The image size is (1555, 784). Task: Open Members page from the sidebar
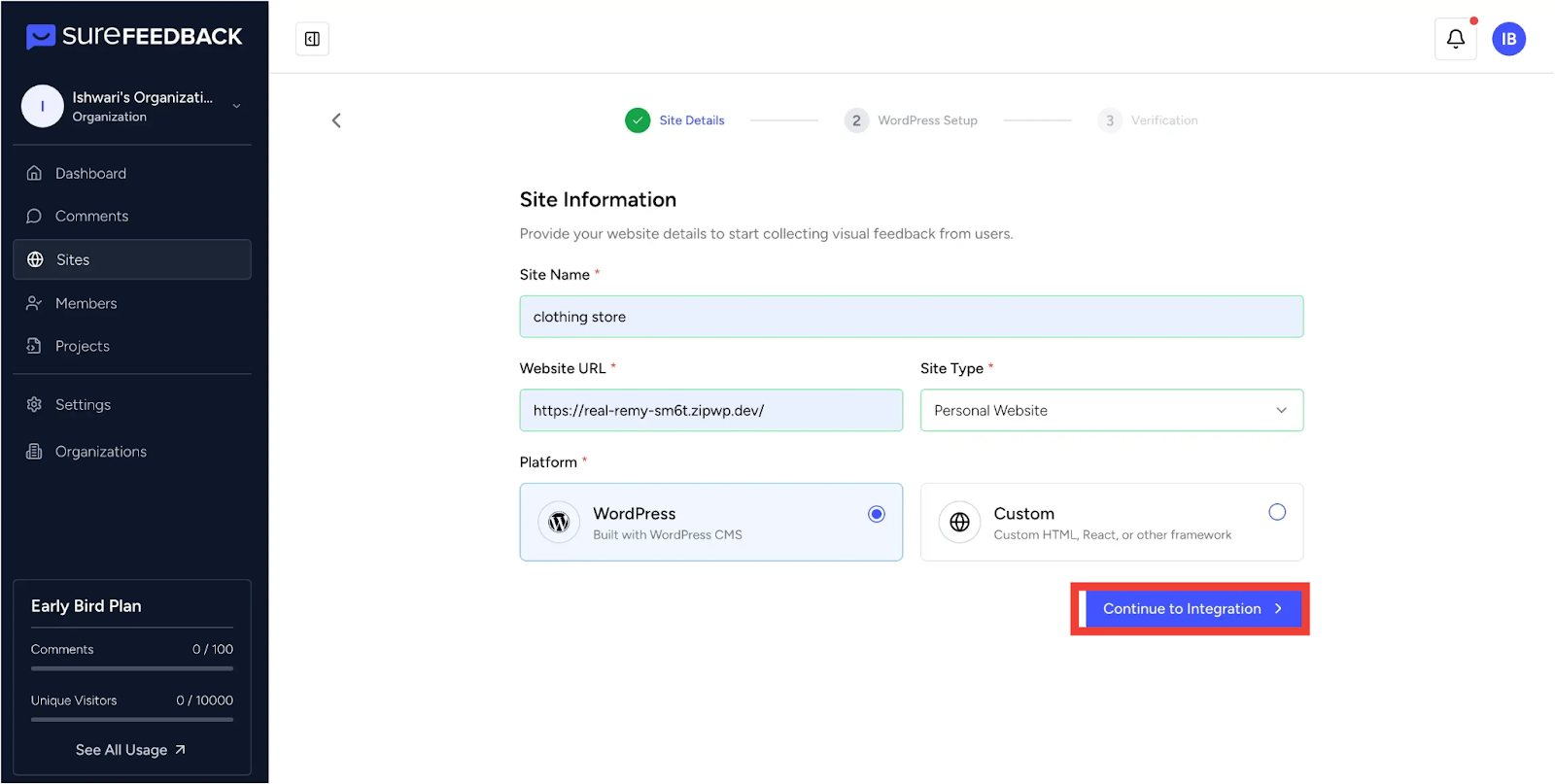coord(86,304)
